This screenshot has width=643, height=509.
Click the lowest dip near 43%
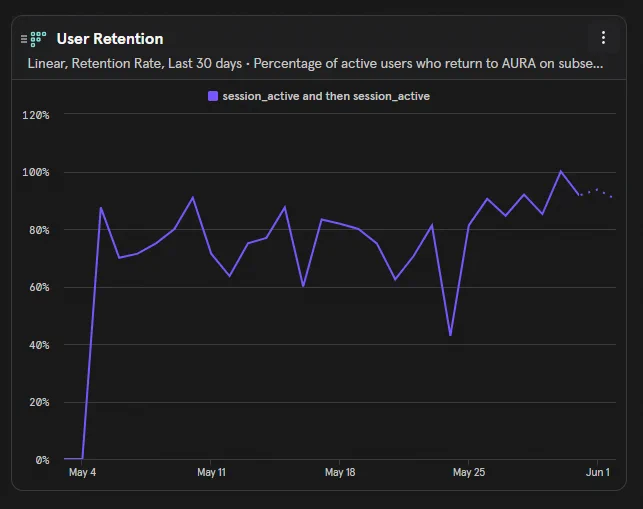(450, 335)
